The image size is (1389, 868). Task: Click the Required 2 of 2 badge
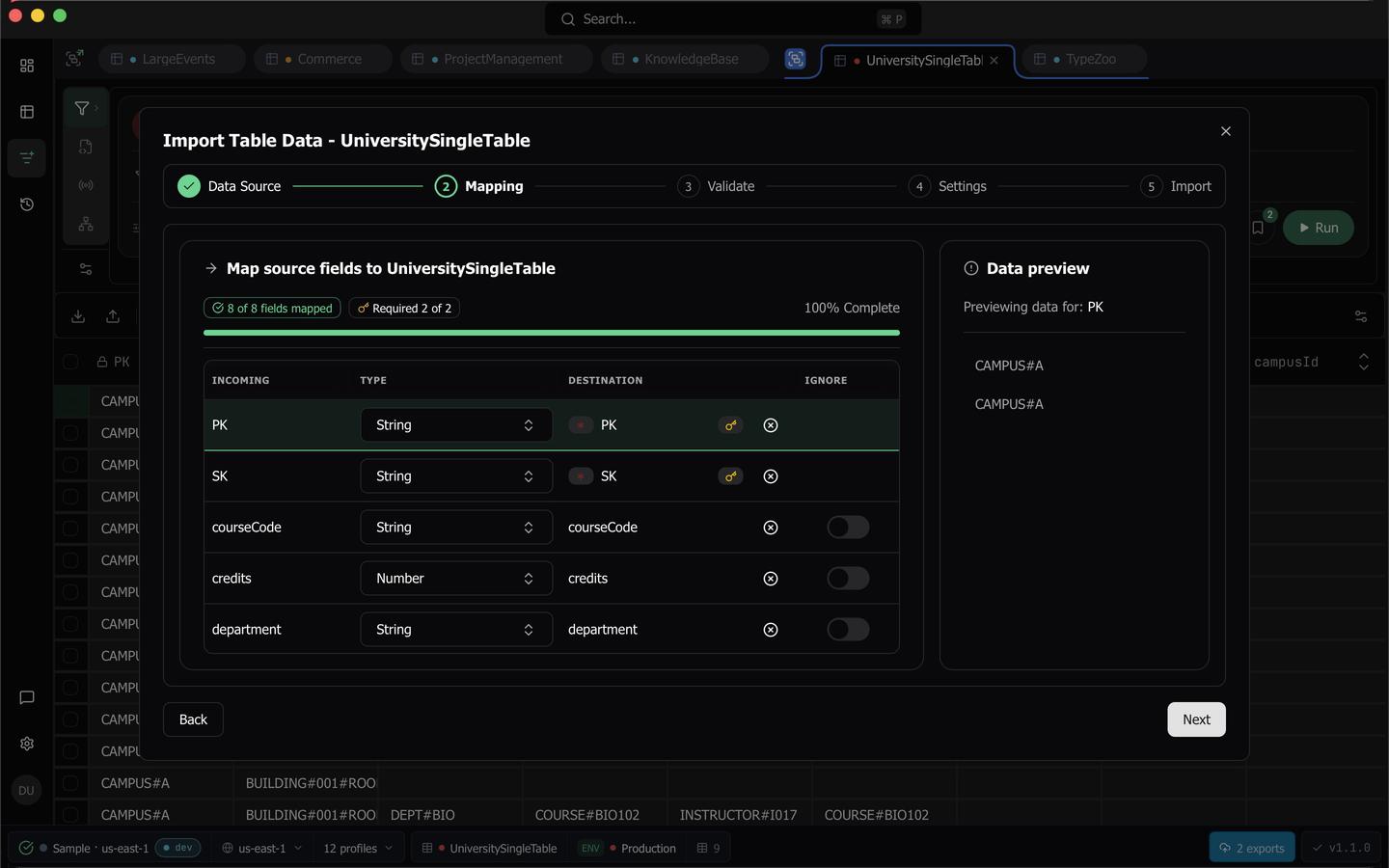pyautogui.click(x=404, y=308)
